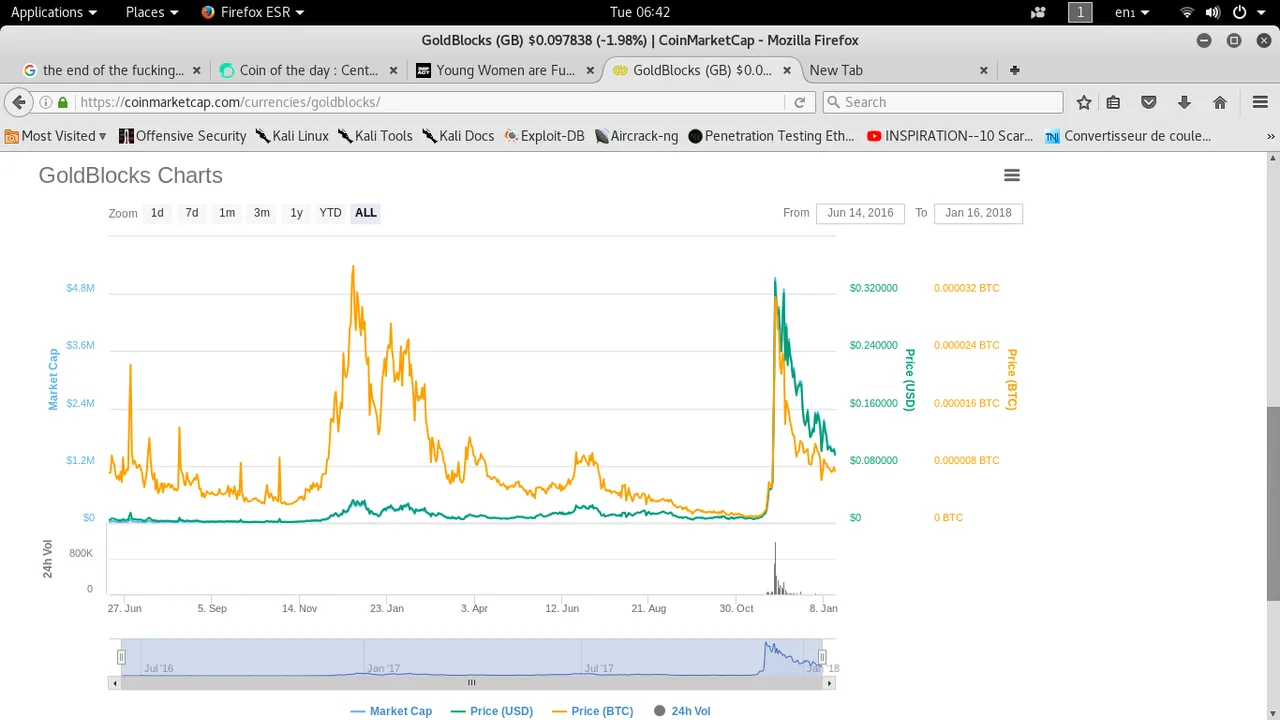Close the GoldBlocks tab
Screen dimensions: 1280x720
[x=787, y=70]
